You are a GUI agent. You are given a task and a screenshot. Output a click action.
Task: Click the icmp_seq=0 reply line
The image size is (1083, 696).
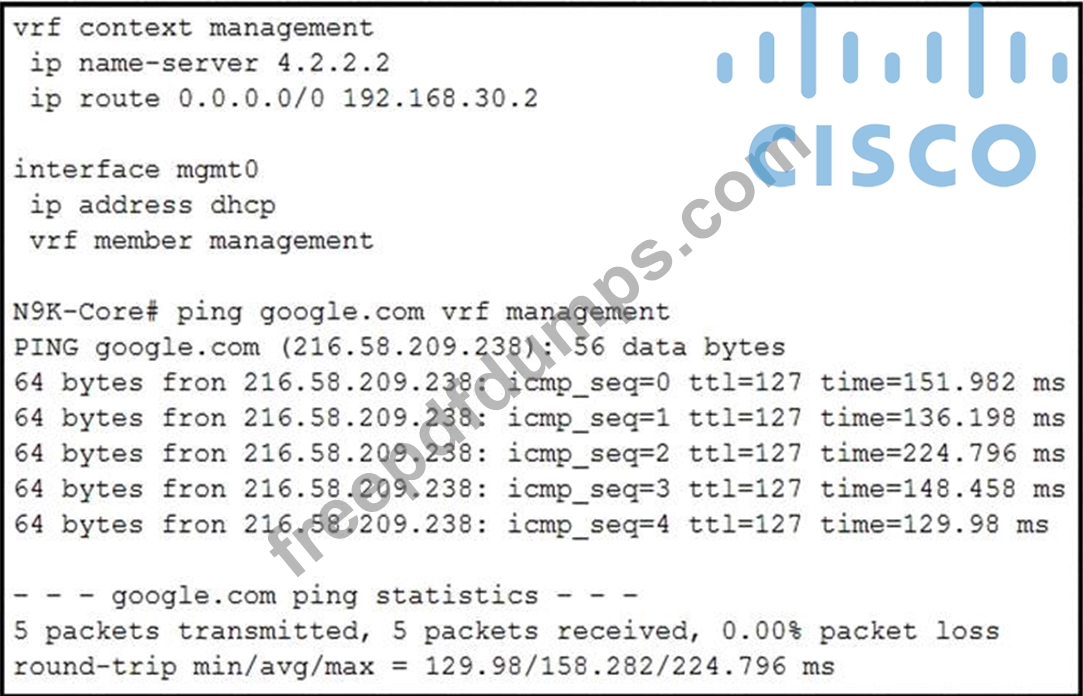[539, 383]
